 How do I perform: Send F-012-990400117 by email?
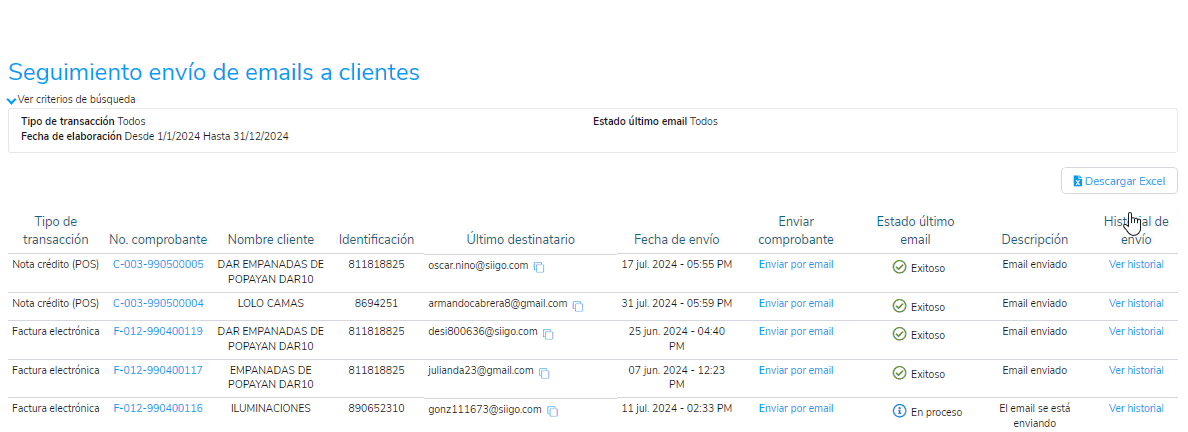tap(796, 371)
